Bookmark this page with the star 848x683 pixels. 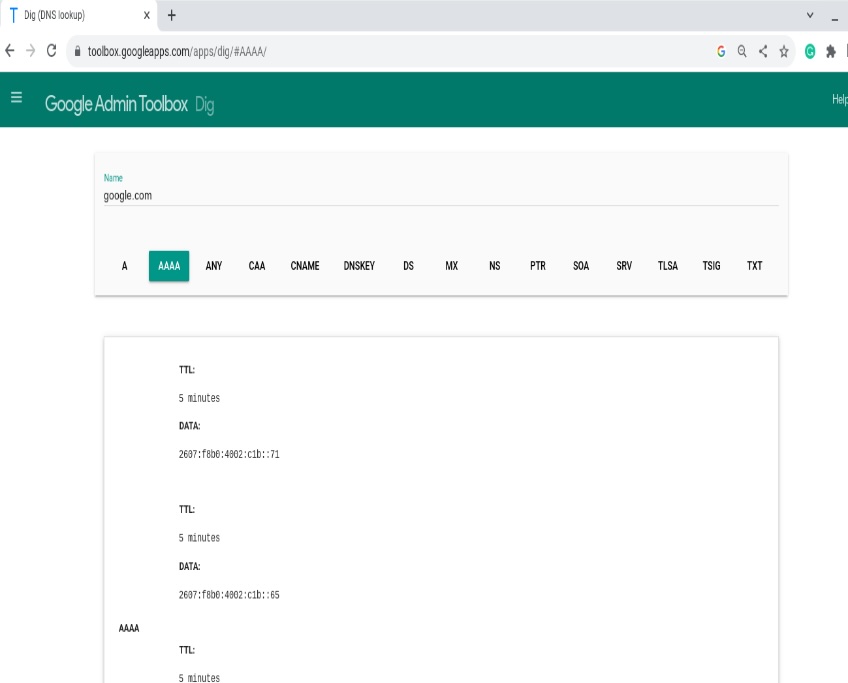click(784, 51)
